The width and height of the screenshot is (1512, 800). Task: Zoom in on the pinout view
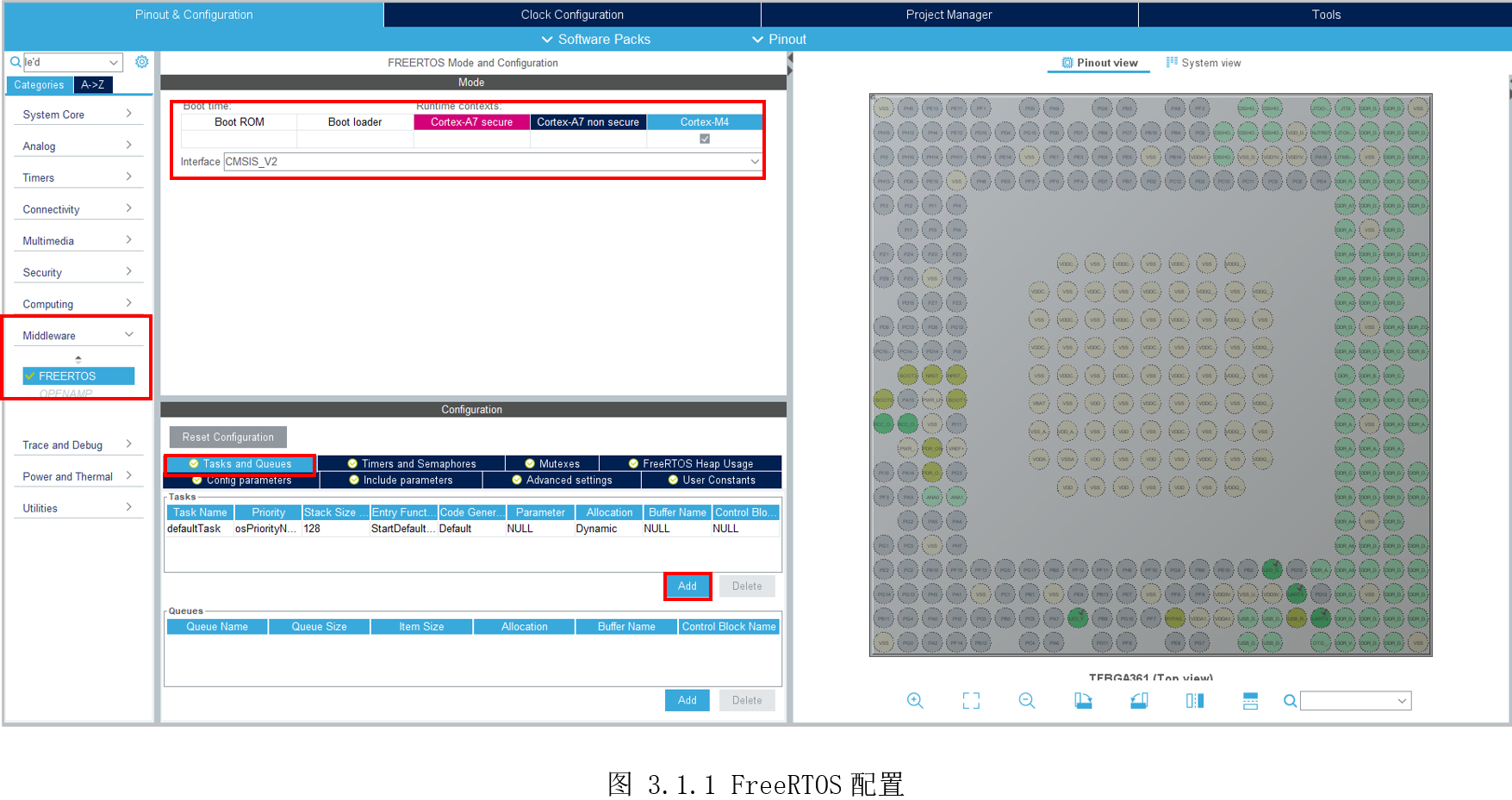[915, 701]
